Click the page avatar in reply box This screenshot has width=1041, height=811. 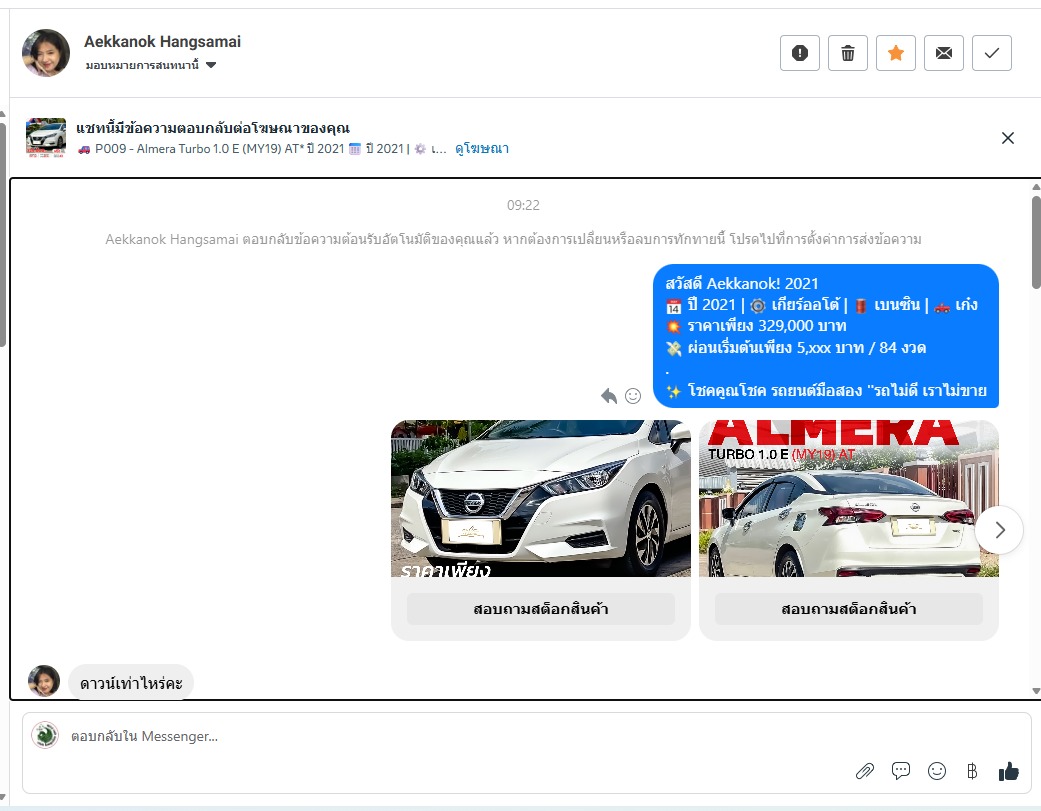(45, 735)
